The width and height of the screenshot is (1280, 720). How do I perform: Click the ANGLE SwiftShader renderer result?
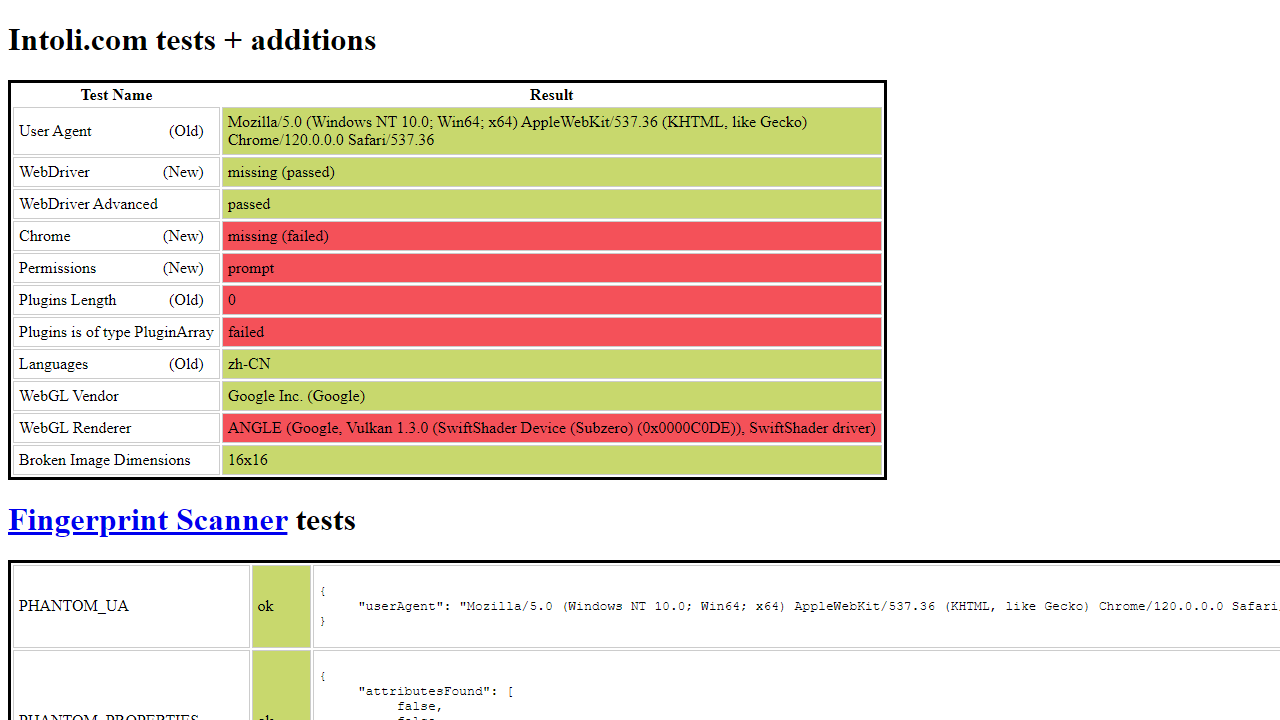point(552,428)
